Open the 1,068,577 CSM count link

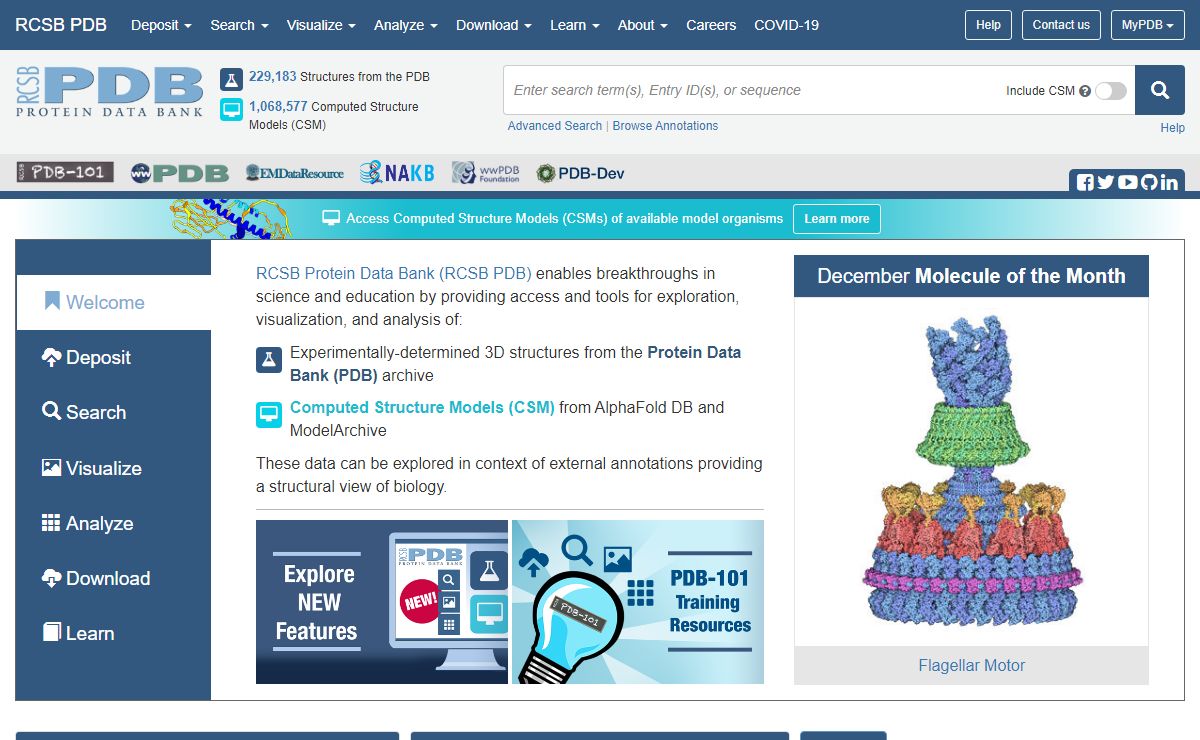(x=278, y=106)
